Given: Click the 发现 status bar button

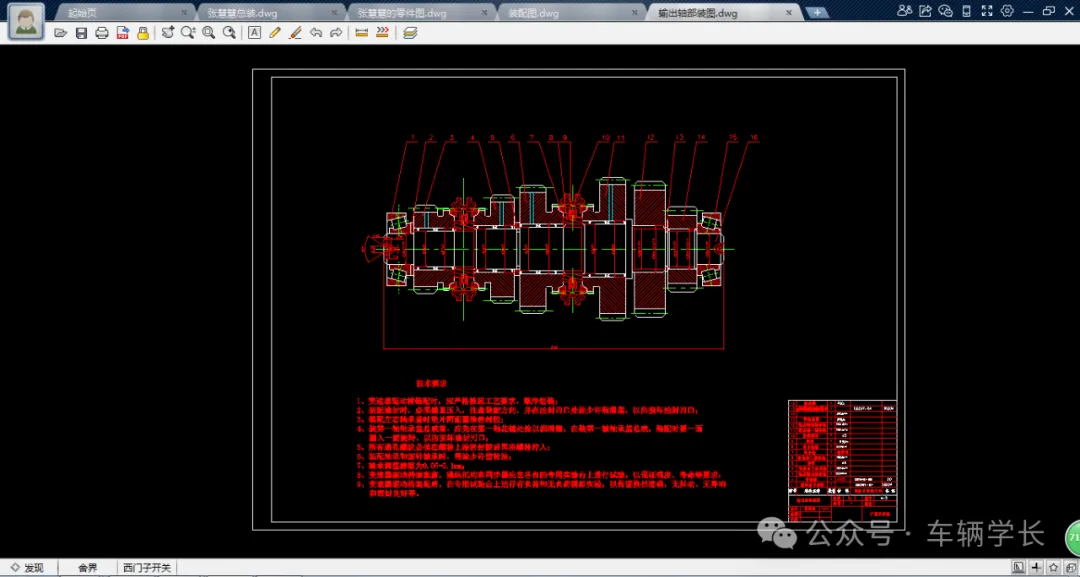Looking at the screenshot, I should pyautogui.click(x=28, y=567).
